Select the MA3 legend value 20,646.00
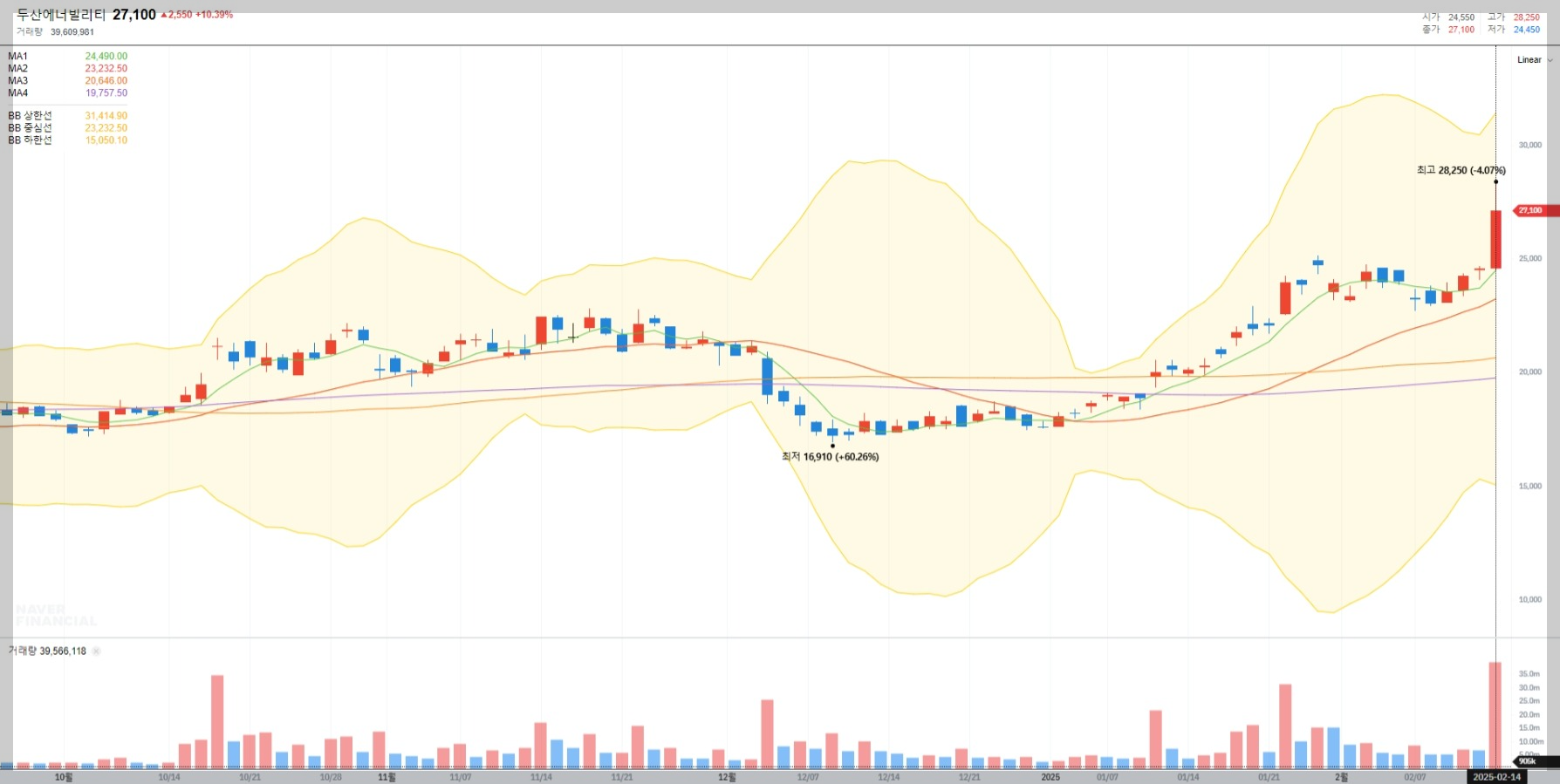The image size is (1560, 784). pyautogui.click(x=106, y=81)
